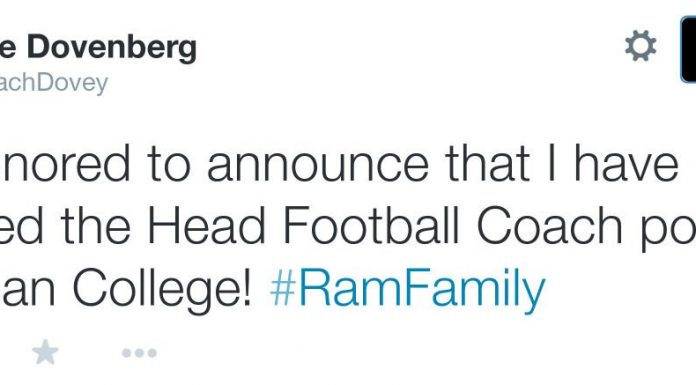Screen dimensions: 696x385
Task: Click the word "announce" in the tweet
Action: (318, 165)
